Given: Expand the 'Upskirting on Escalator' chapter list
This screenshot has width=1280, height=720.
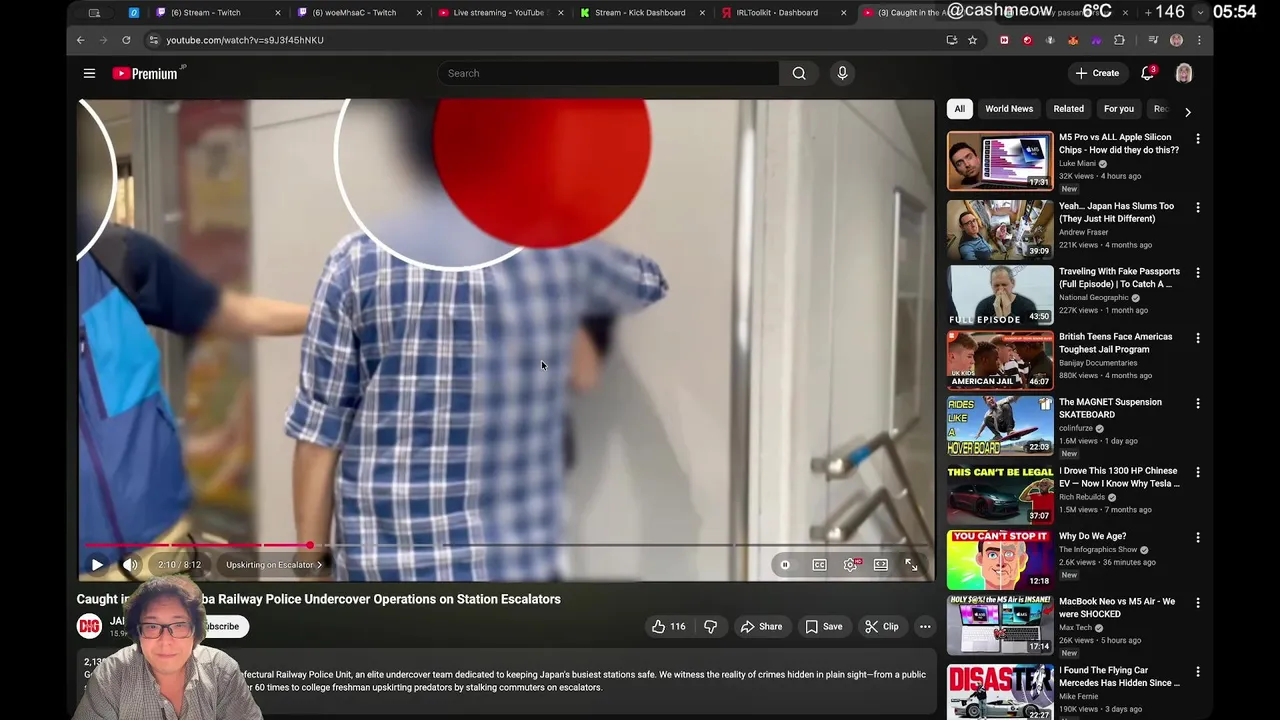Looking at the screenshot, I should click(x=273, y=565).
